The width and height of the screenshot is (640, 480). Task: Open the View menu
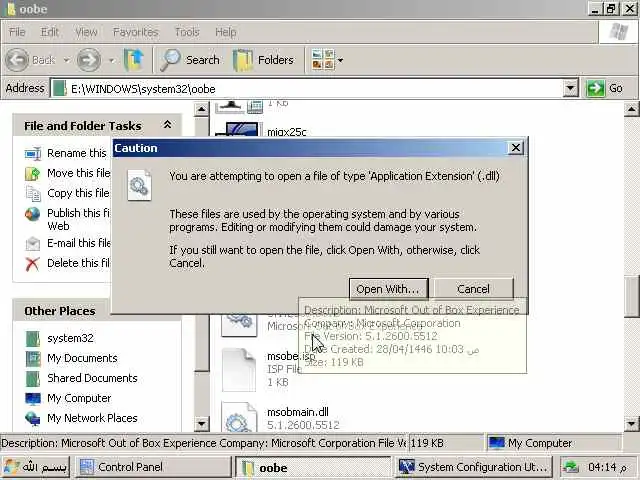[x=86, y=32]
